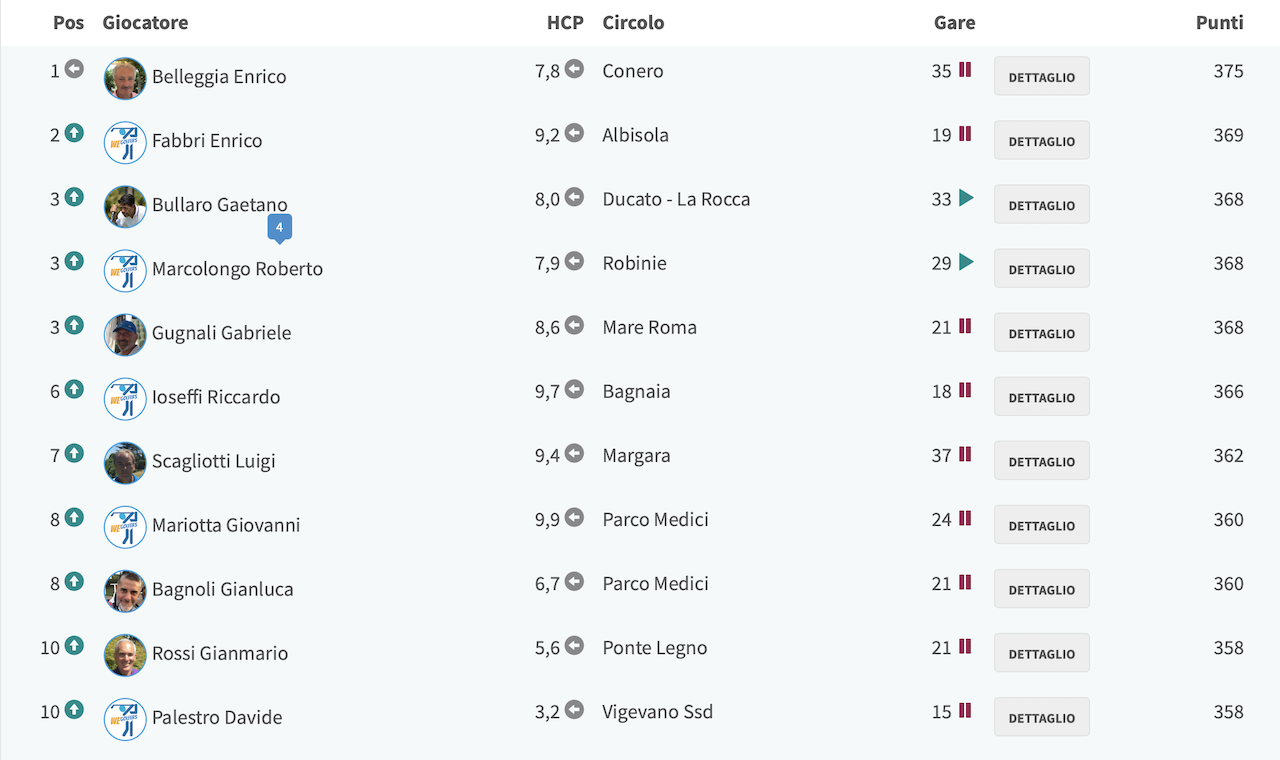
Task: Click the Circolo column header
Action: point(633,22)
